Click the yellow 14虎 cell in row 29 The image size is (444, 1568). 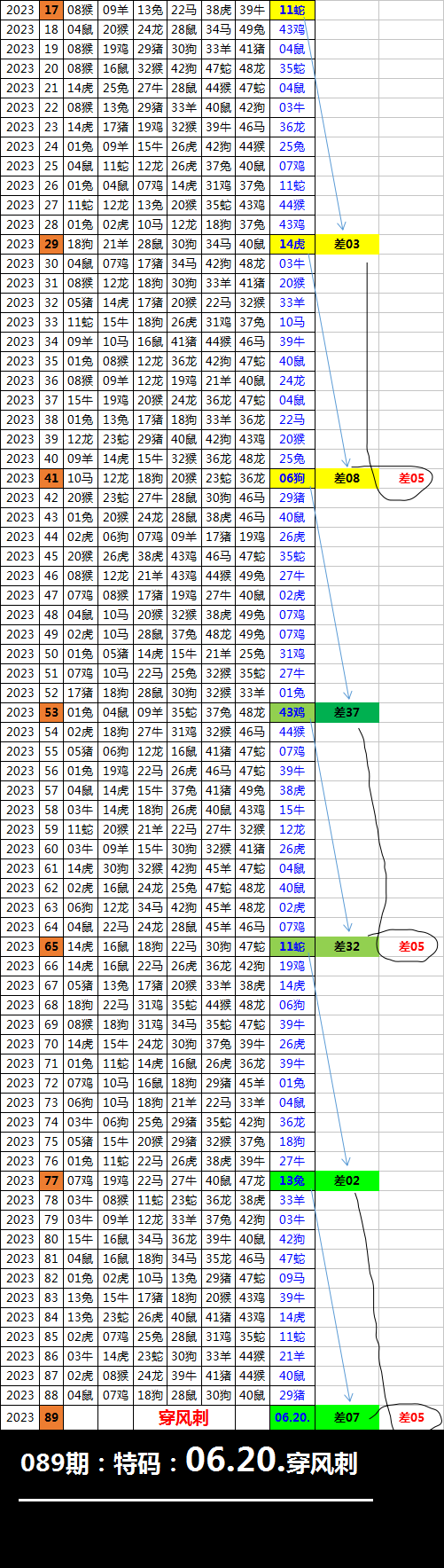(x=292, y=244)
